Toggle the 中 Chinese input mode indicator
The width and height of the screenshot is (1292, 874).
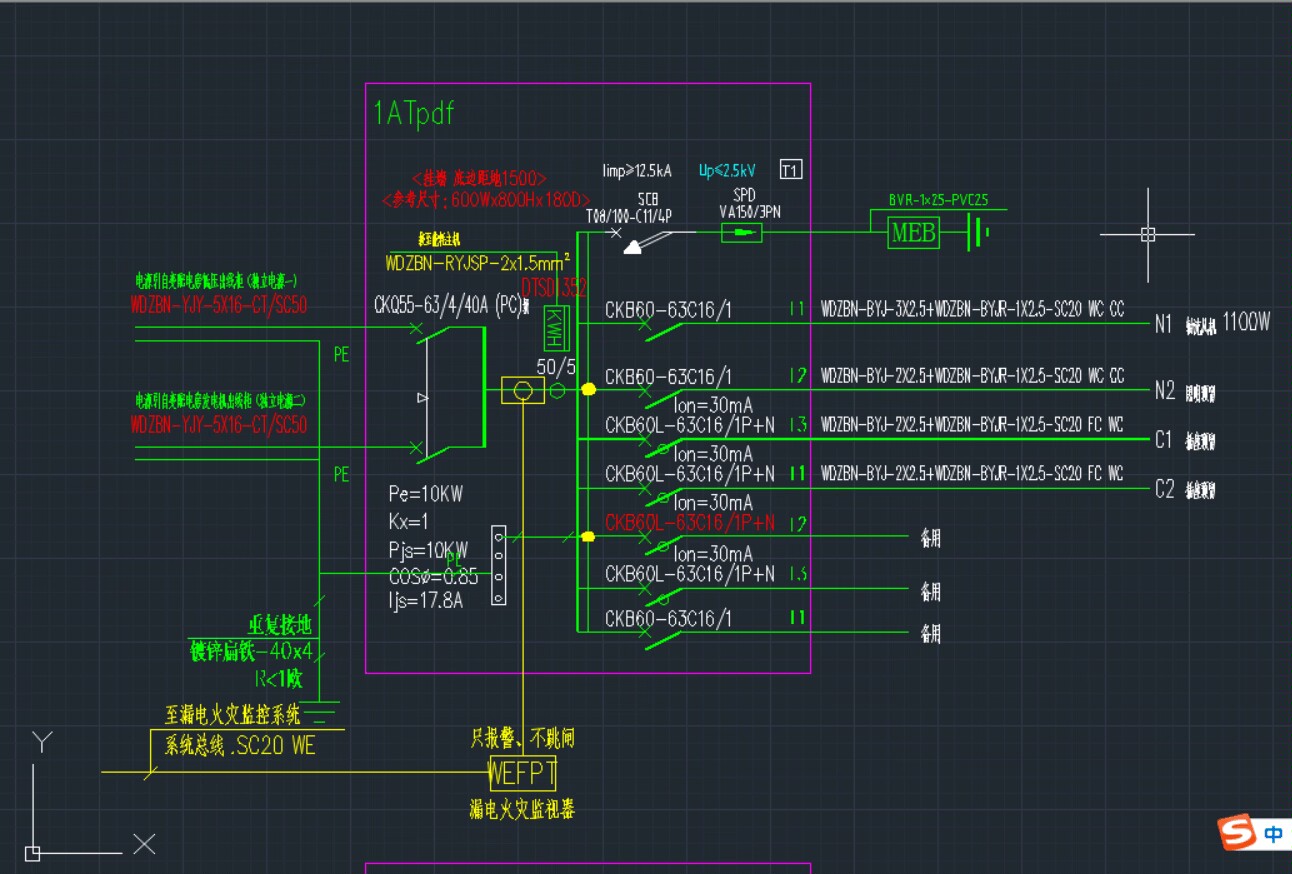point(1273,834)
